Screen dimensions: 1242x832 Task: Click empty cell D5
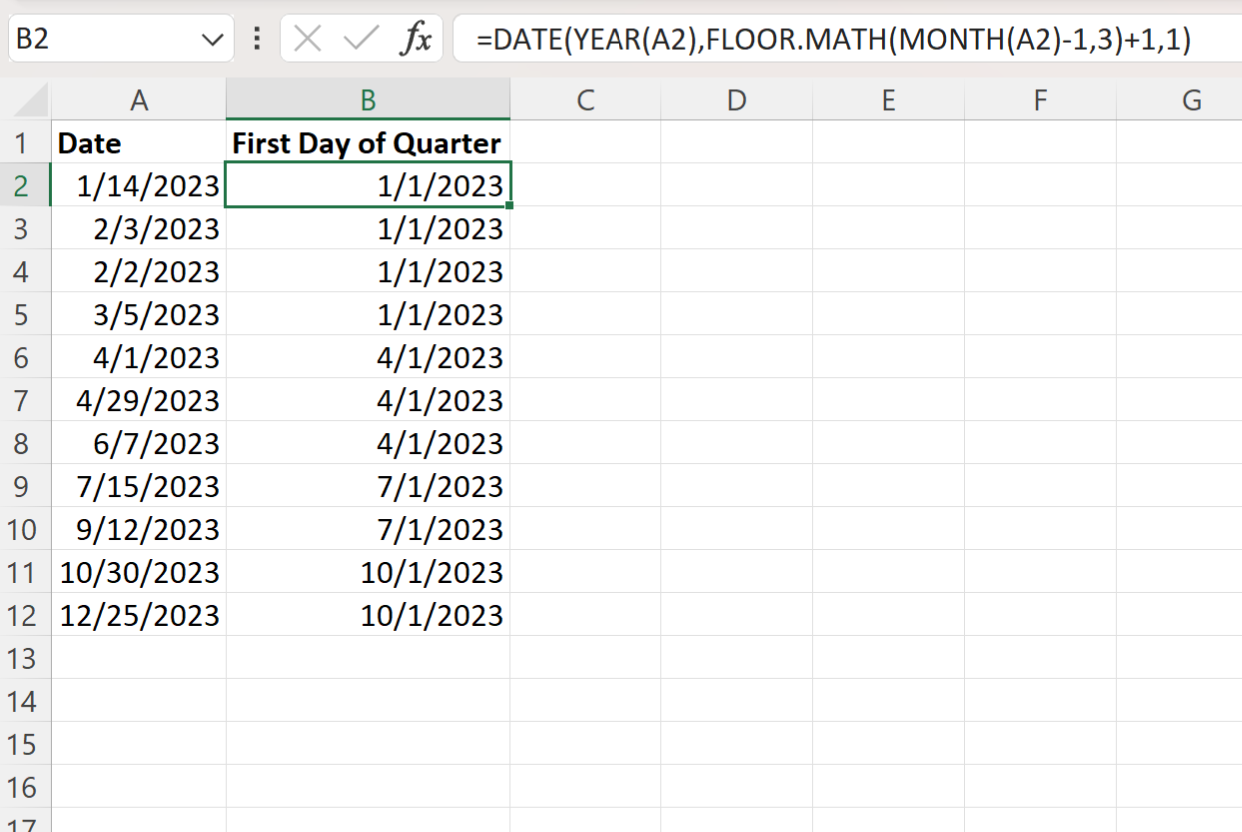pyautogui.click(x=736, y=315)
